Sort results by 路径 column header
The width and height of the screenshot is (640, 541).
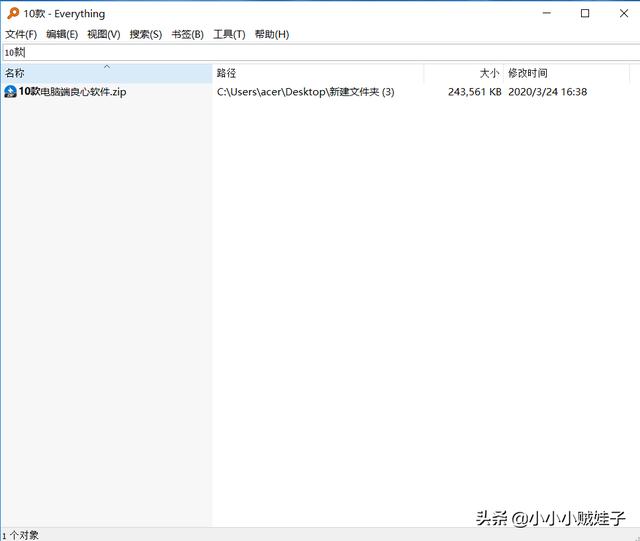318,73
